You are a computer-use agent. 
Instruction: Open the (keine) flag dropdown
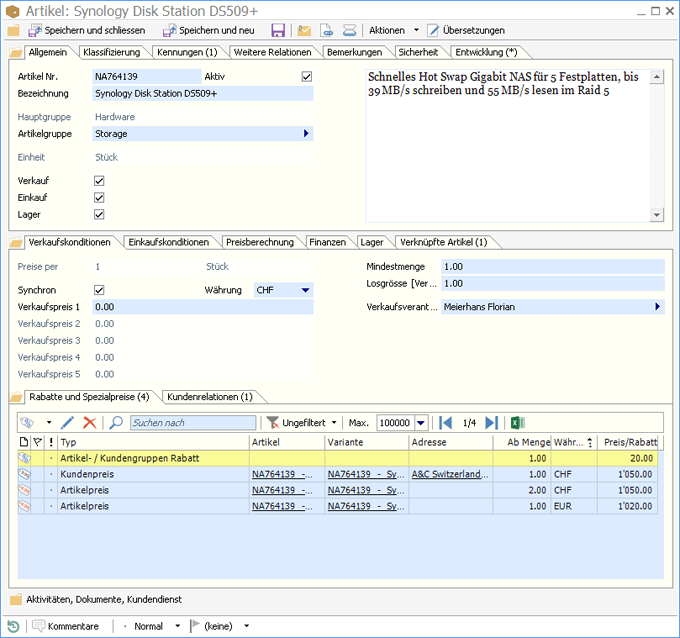pos(246,626)
